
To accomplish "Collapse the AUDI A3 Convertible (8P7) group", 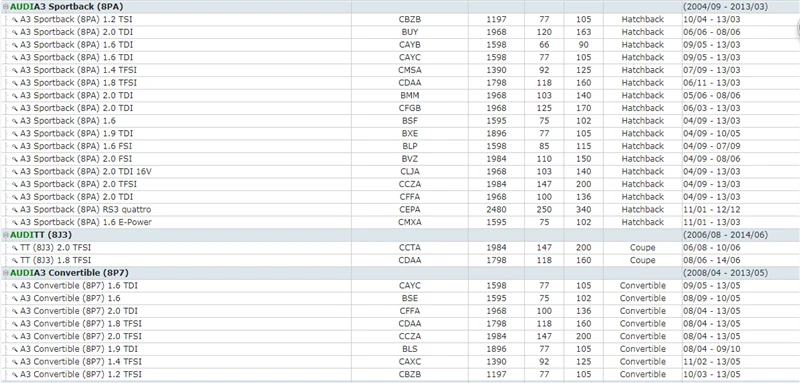I will point(6,273).
